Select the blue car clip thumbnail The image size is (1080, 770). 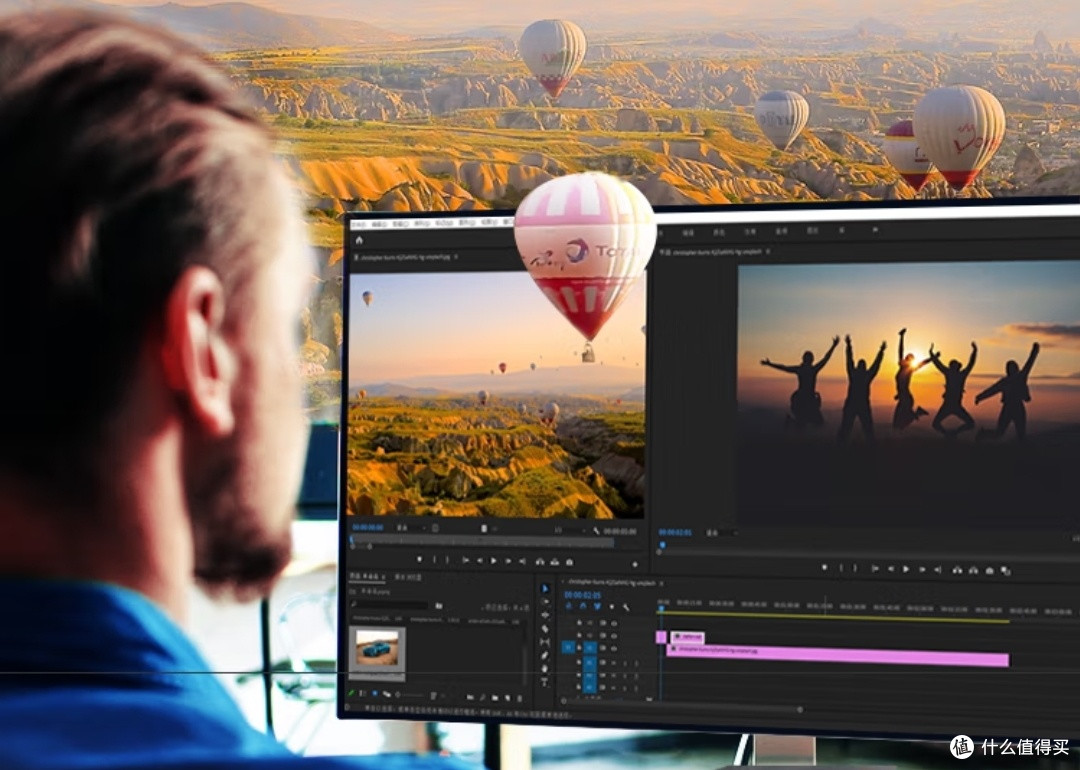pos(377,648)
